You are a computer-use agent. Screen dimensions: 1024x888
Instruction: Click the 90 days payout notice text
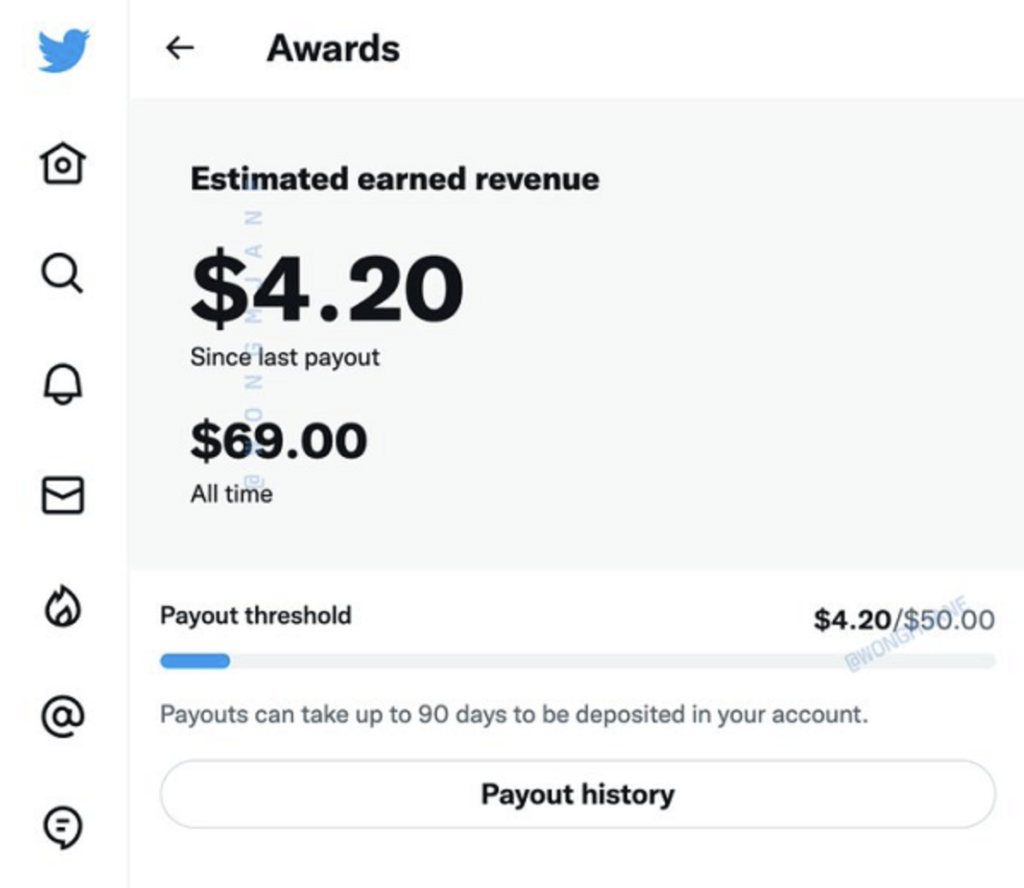(x=514, y=715)
